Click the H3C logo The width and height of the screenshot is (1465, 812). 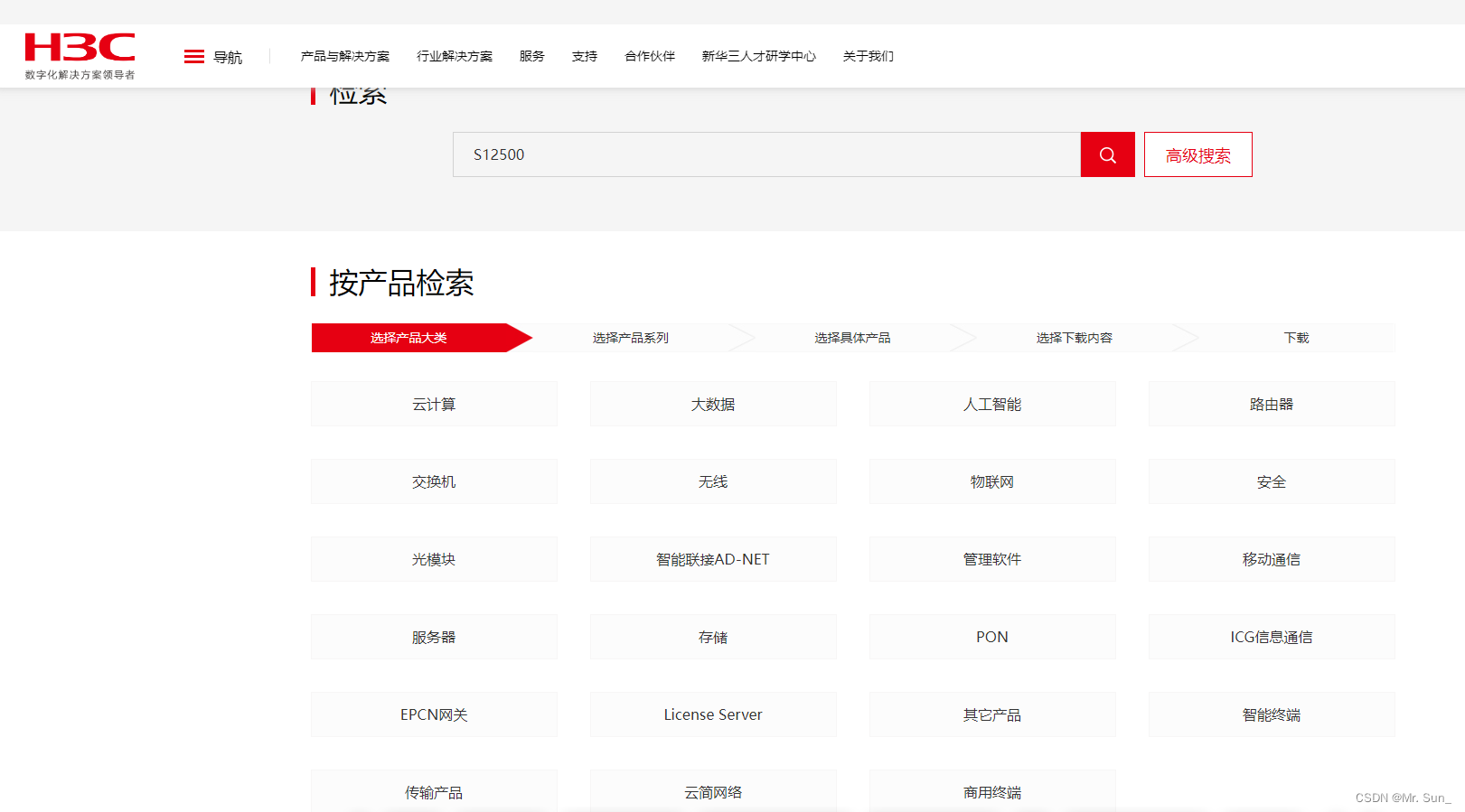point(80,56)
